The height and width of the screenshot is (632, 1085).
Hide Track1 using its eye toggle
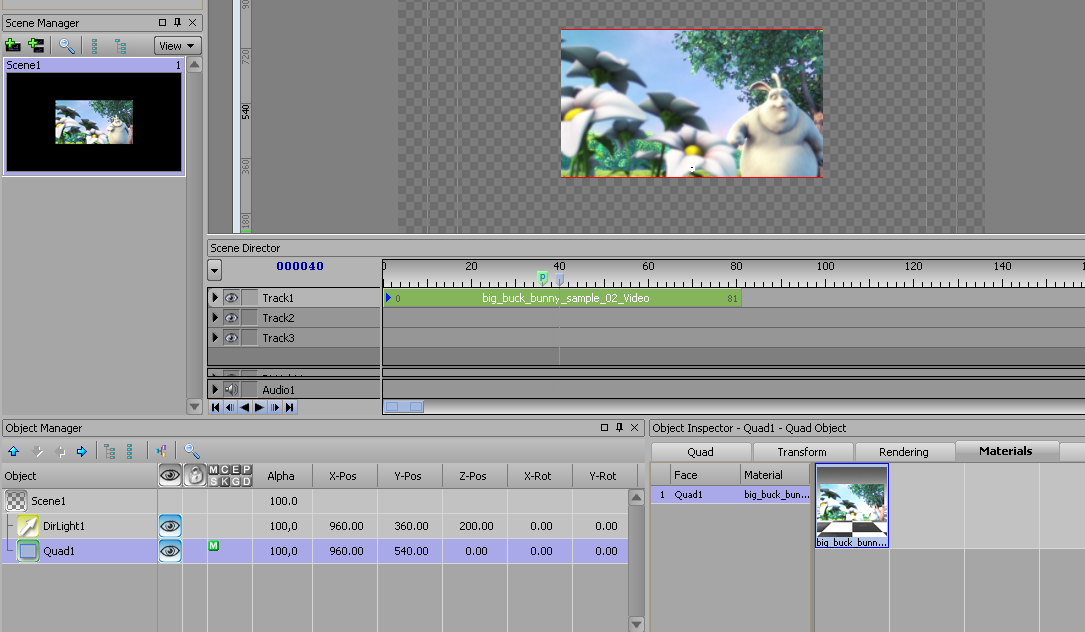tap(231, 298)
